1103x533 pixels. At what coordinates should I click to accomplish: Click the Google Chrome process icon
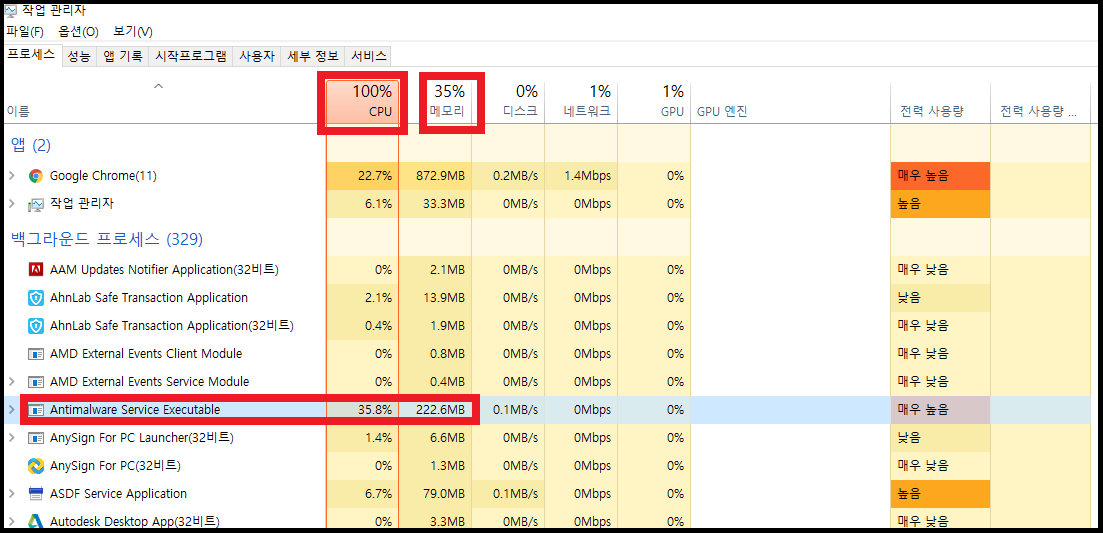tap(35, 176)
